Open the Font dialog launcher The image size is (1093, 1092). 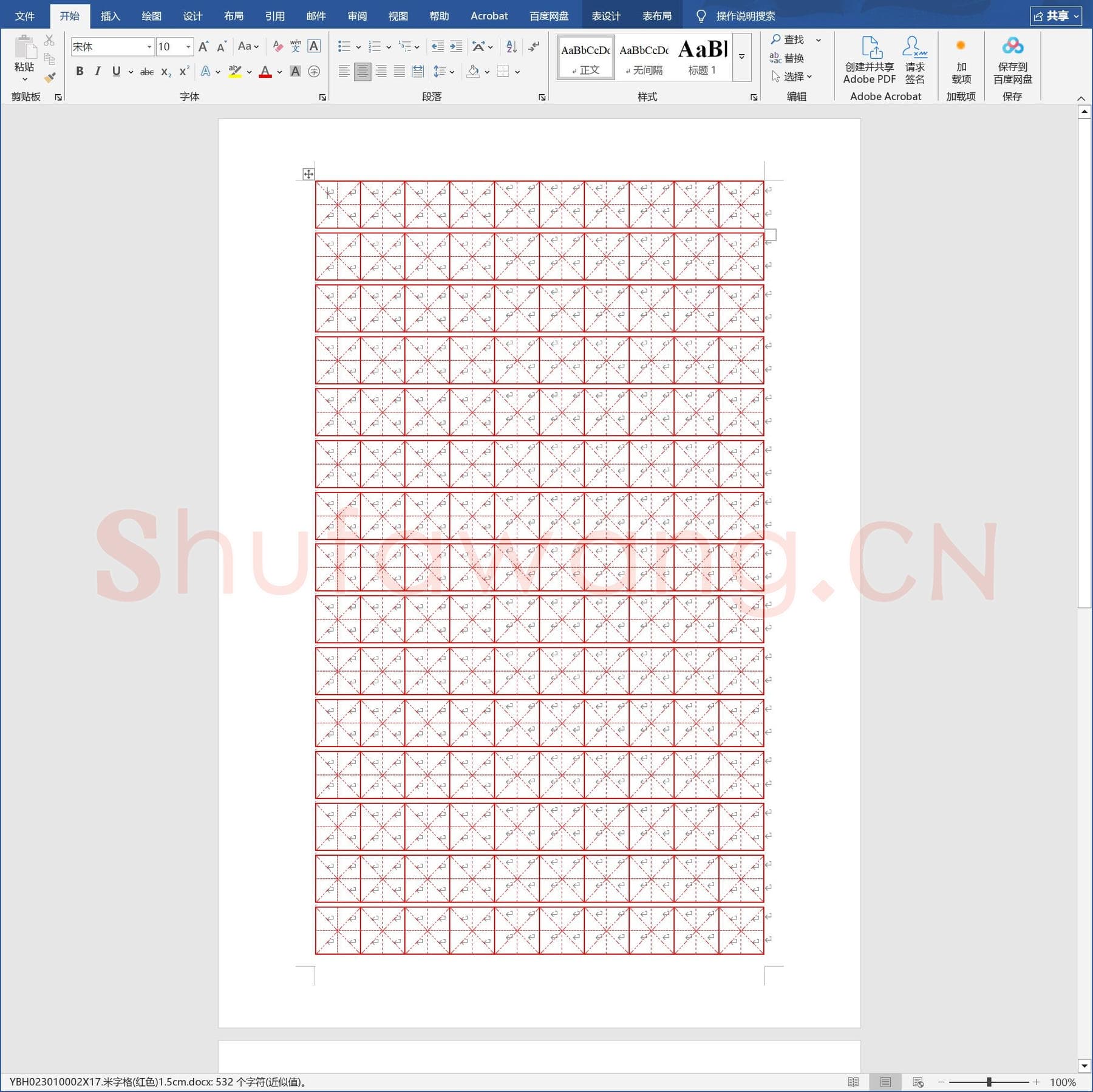click(x=322, y=97)
